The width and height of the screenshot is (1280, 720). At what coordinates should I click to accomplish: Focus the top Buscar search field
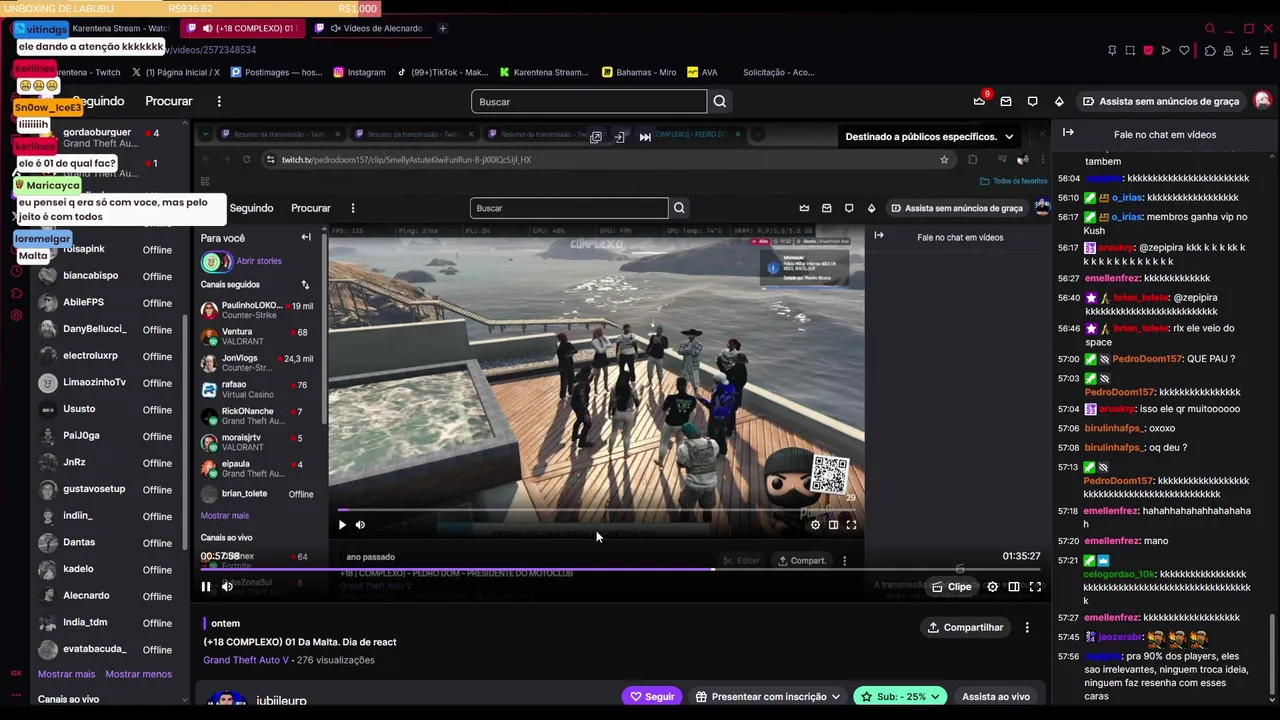[x=589, y=101]
